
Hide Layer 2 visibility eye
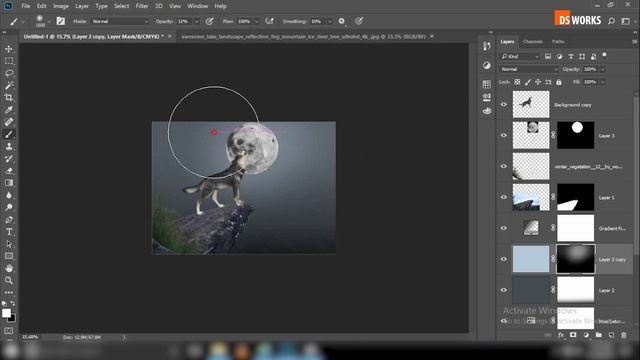[x=504, y=290]
